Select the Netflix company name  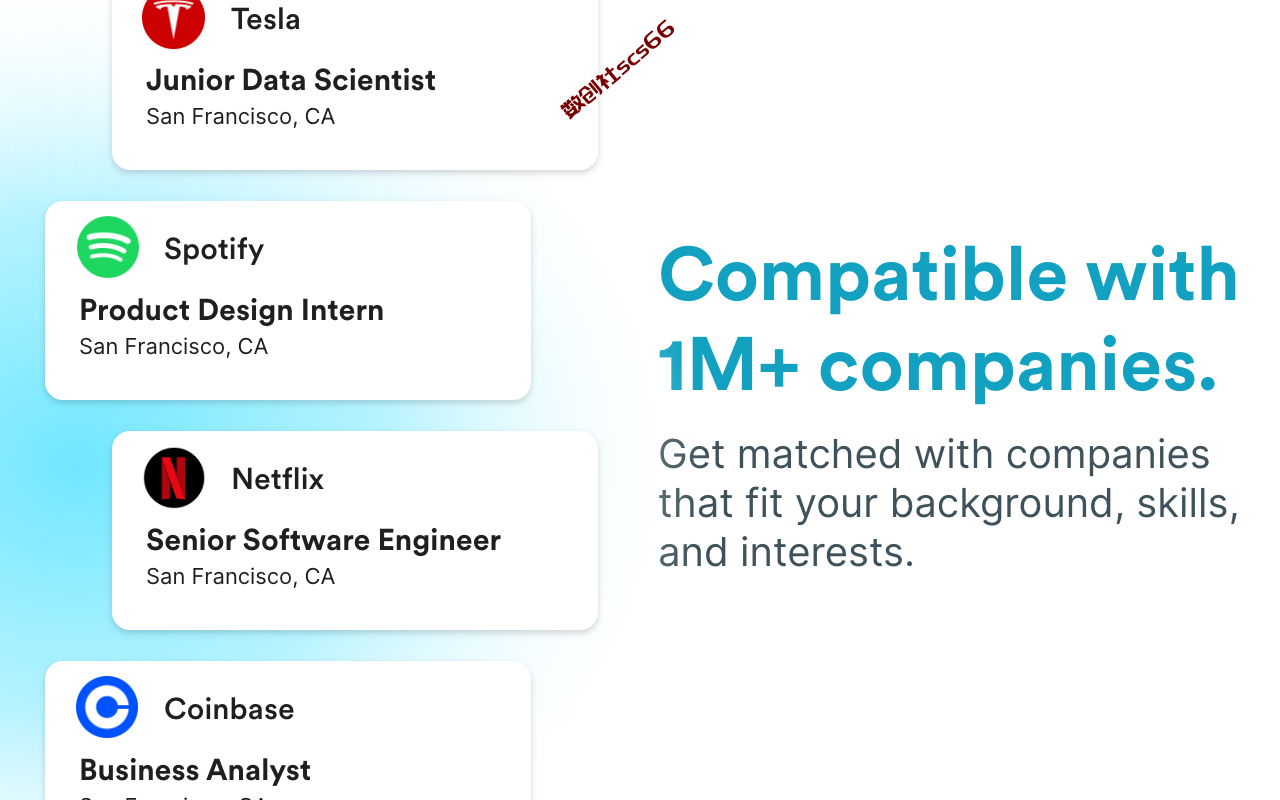pos(278,479)
